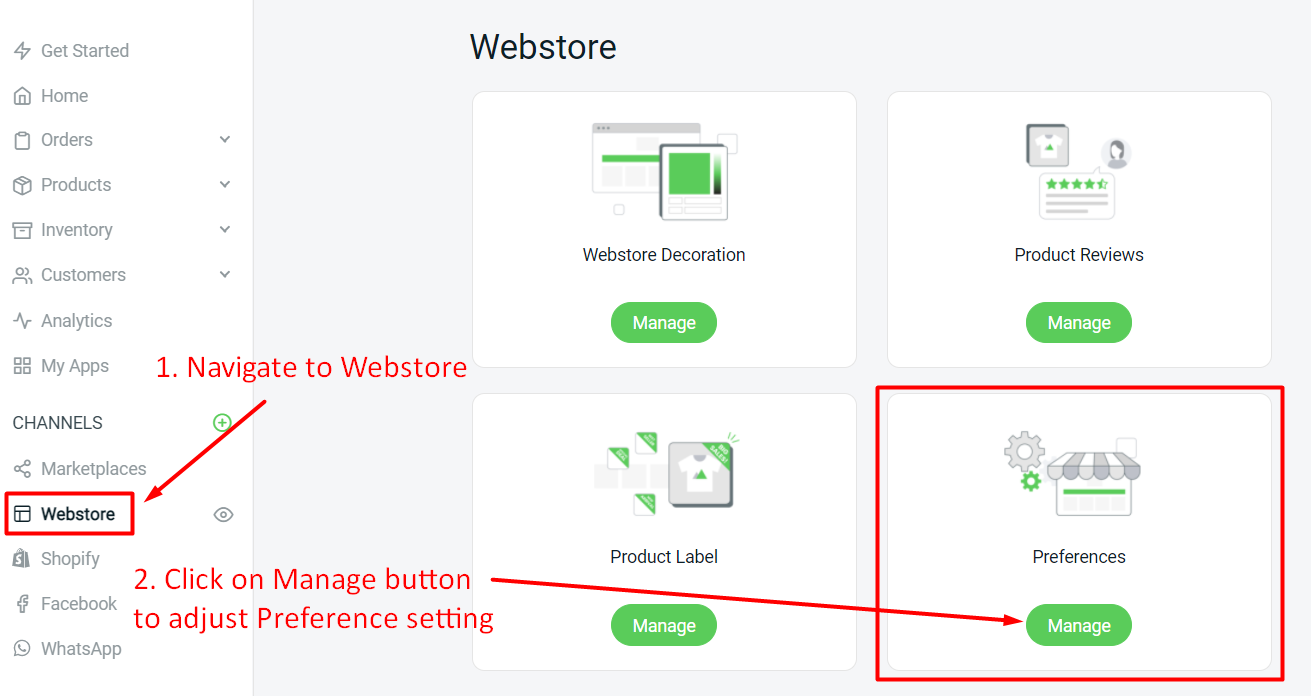Expand the Customers section
The image size is (1311, 696).
[x=224, y=275]
